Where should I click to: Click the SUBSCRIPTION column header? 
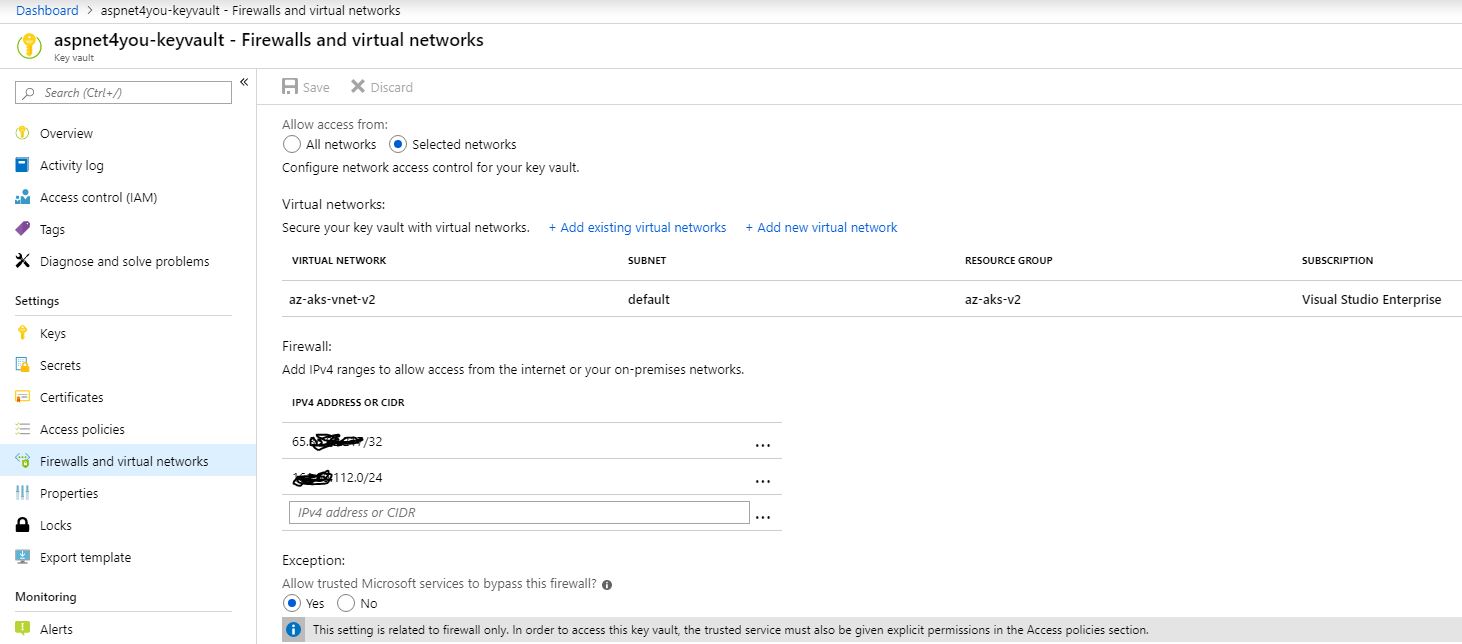1338,260
